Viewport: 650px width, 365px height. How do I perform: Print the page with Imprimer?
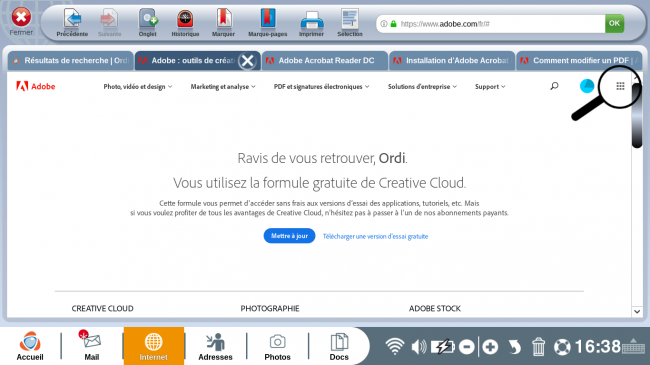coord(311,22)
